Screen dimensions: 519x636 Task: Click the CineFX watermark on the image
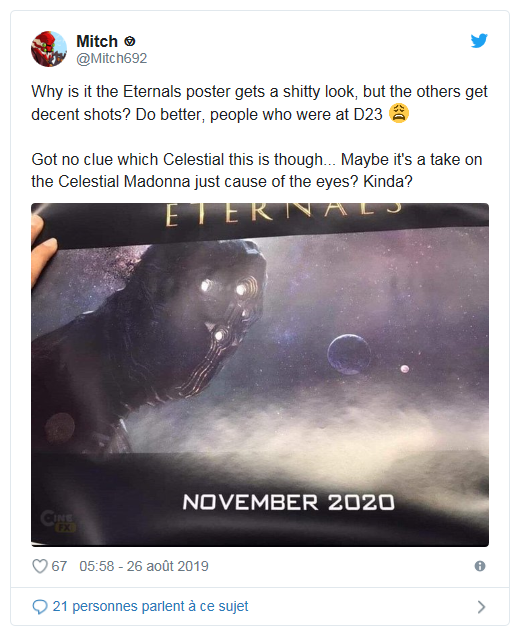58,521
